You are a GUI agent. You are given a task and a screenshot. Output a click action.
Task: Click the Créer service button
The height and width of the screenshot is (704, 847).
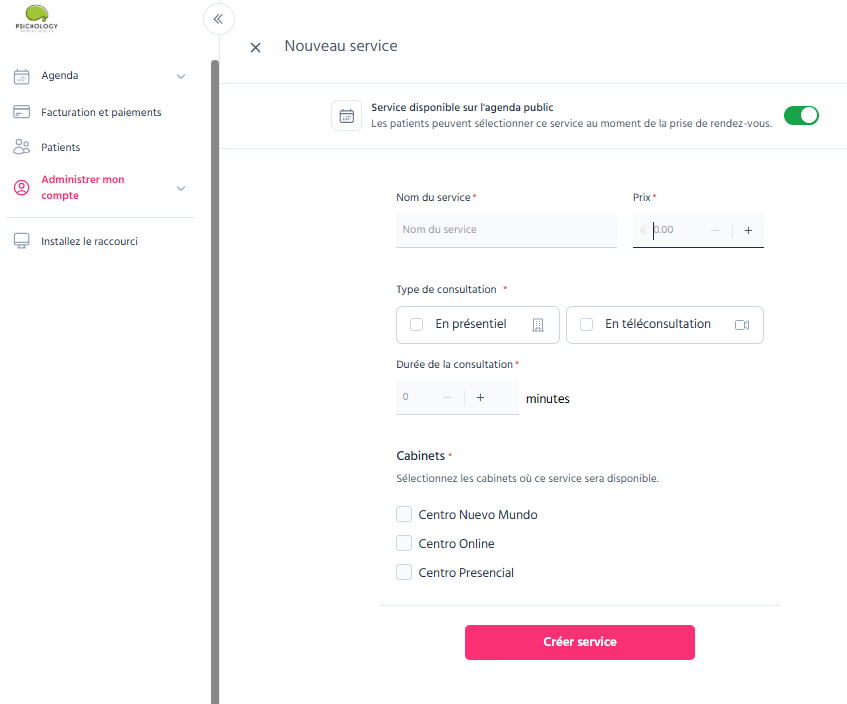(x=580, y=642)
